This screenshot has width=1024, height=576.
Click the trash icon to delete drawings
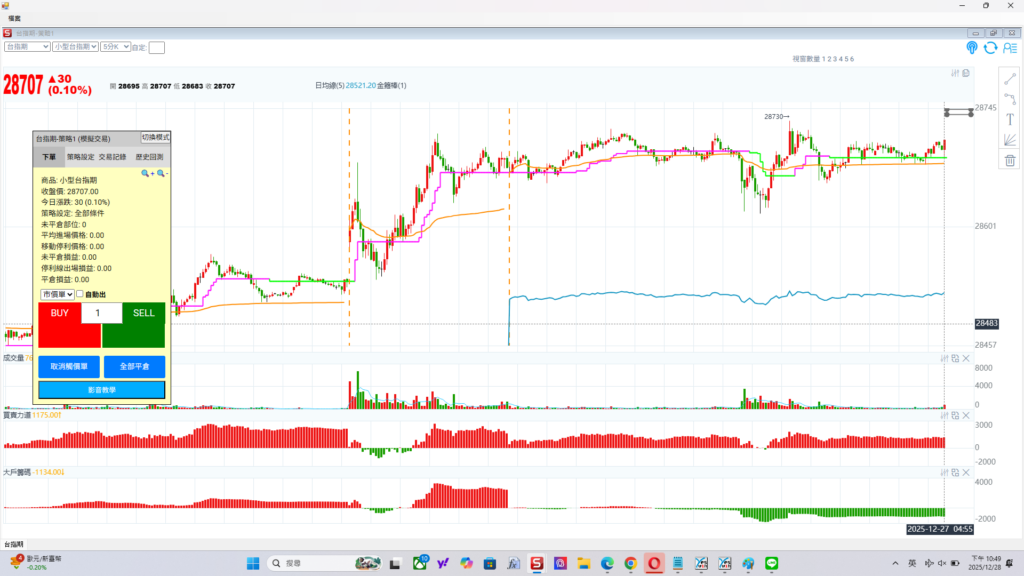[1010, 160]
